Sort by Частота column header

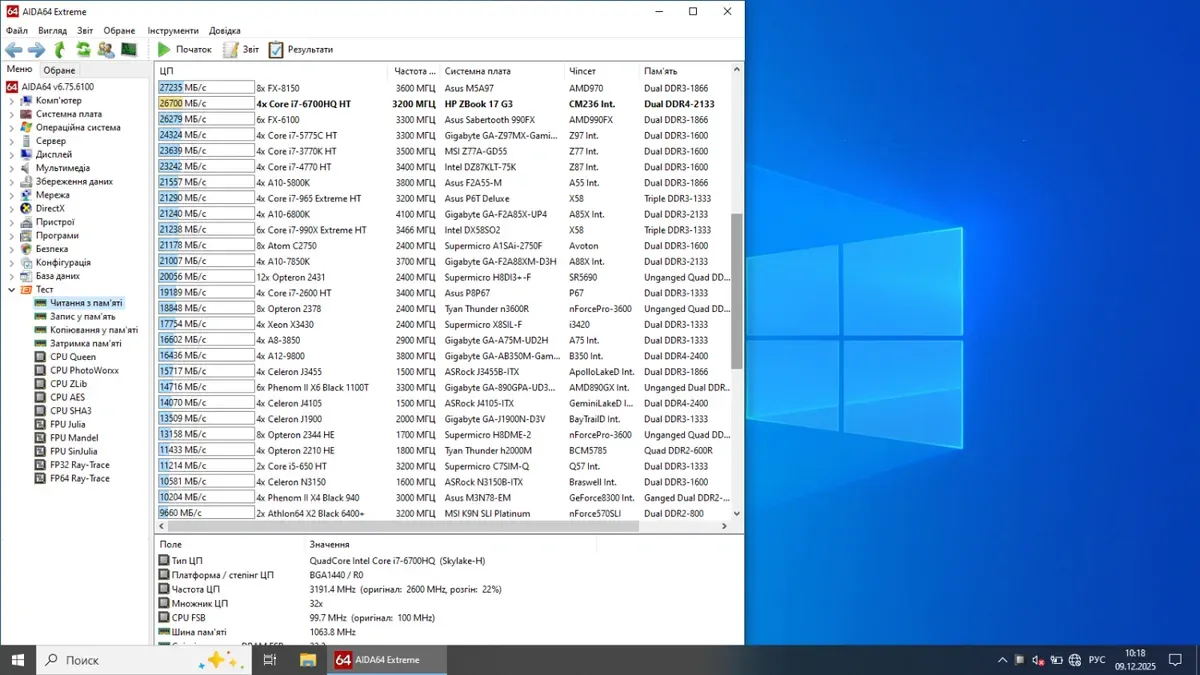414,71
